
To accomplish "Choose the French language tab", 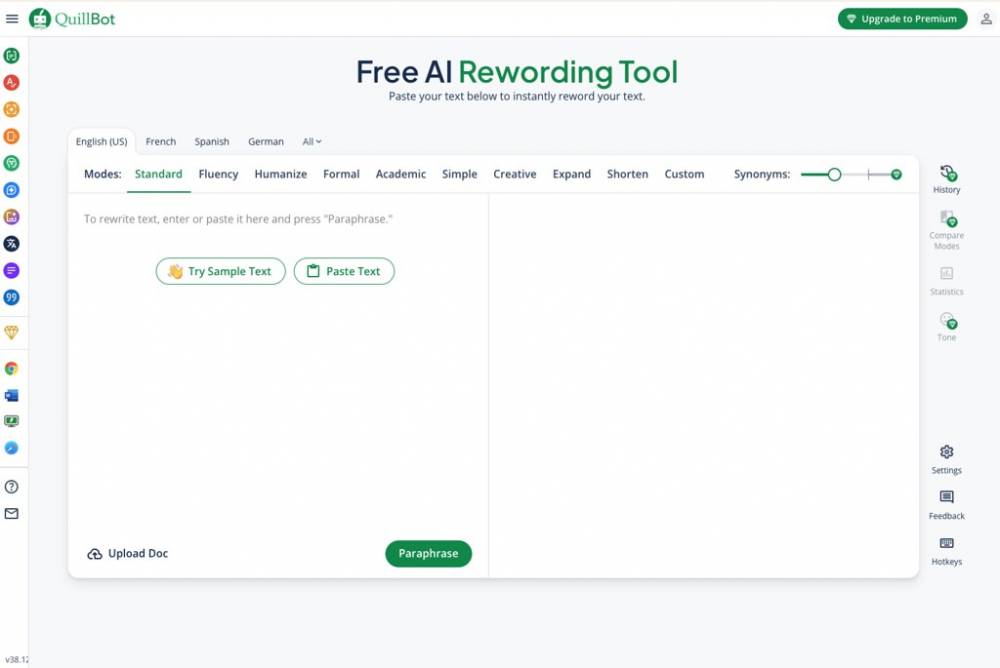I will point(160,142).
